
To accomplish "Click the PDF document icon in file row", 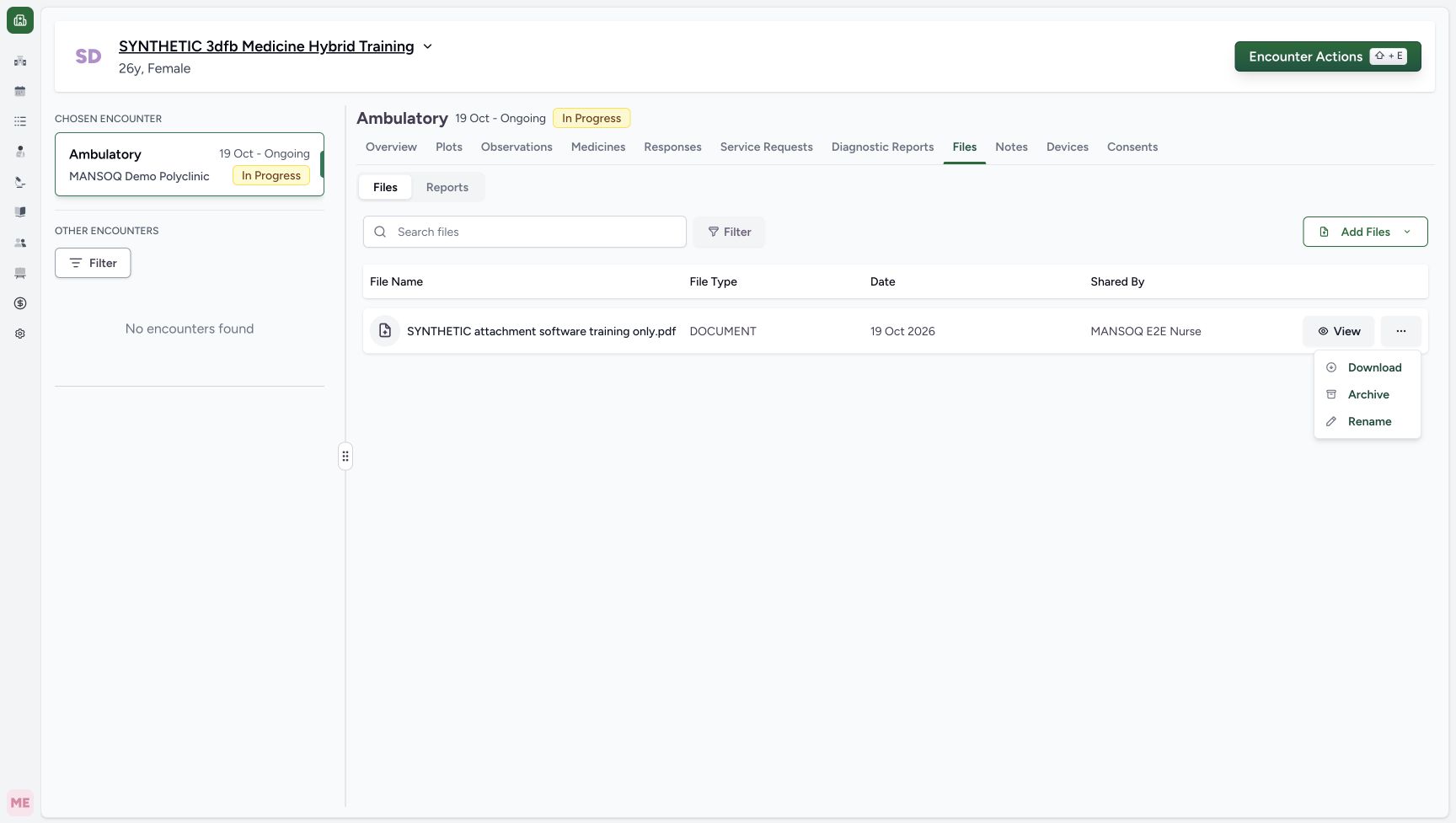I will tap(385, 331).
